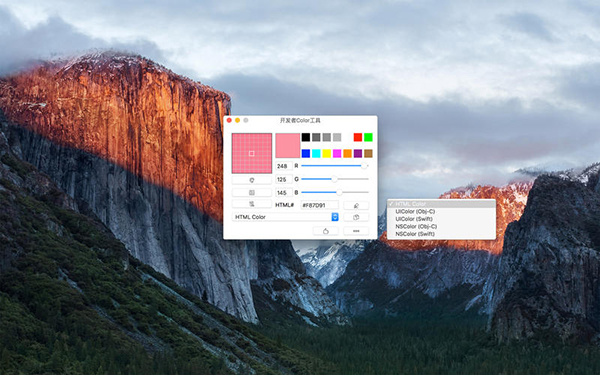Image resolution: width=600 pixels, height=375 pixels.
Task: Click the eyedropper pen icon button
Action: pos(356,205)
